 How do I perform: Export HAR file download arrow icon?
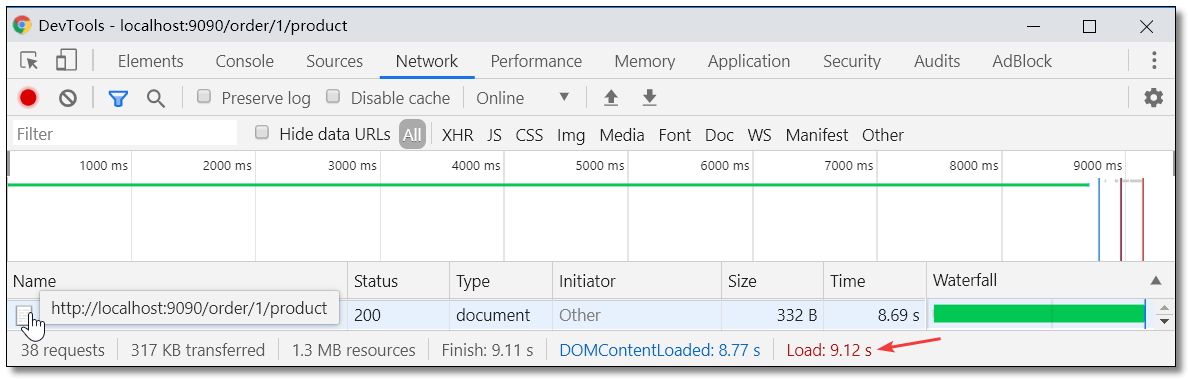[x=649, y=98]
